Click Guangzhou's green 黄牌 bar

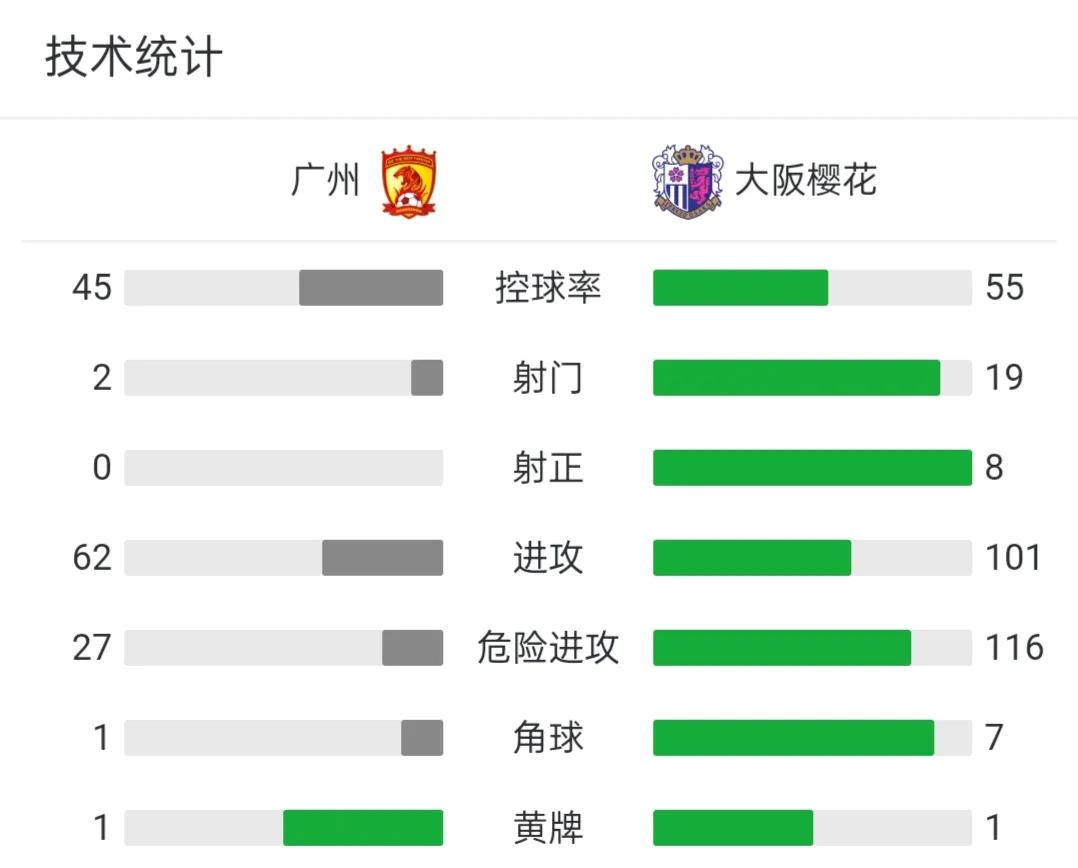(363, 828)
